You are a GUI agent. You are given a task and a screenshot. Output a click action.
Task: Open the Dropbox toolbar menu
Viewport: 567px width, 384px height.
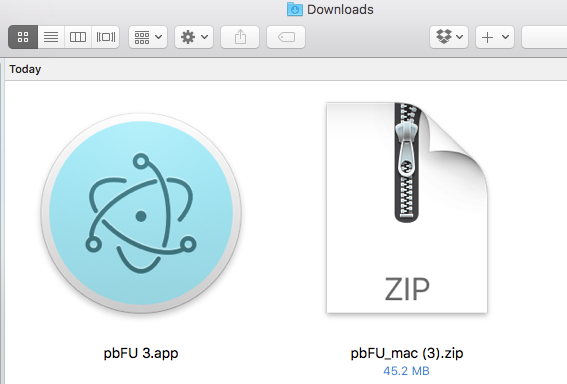449,37
